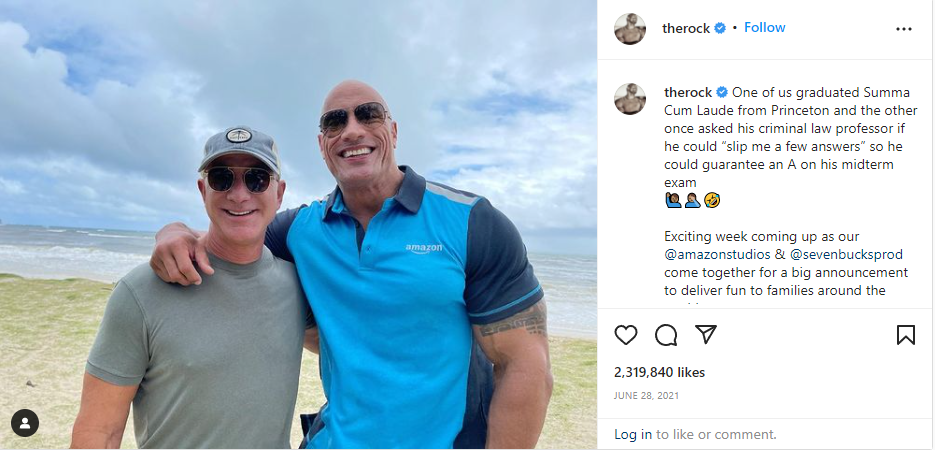
Task: Open the three-dot more options menu
Action: (904, 29)
